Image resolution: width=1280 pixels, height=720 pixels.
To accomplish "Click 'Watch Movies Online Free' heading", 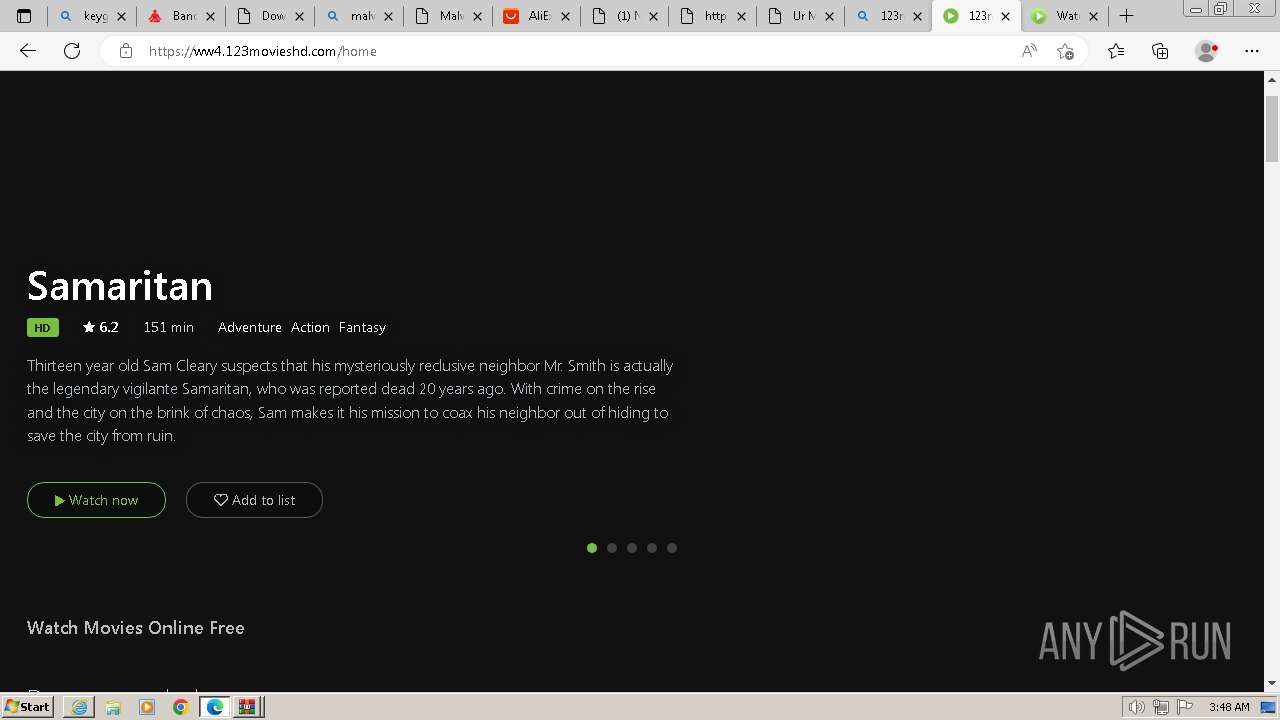I will (x=136, y=628).
